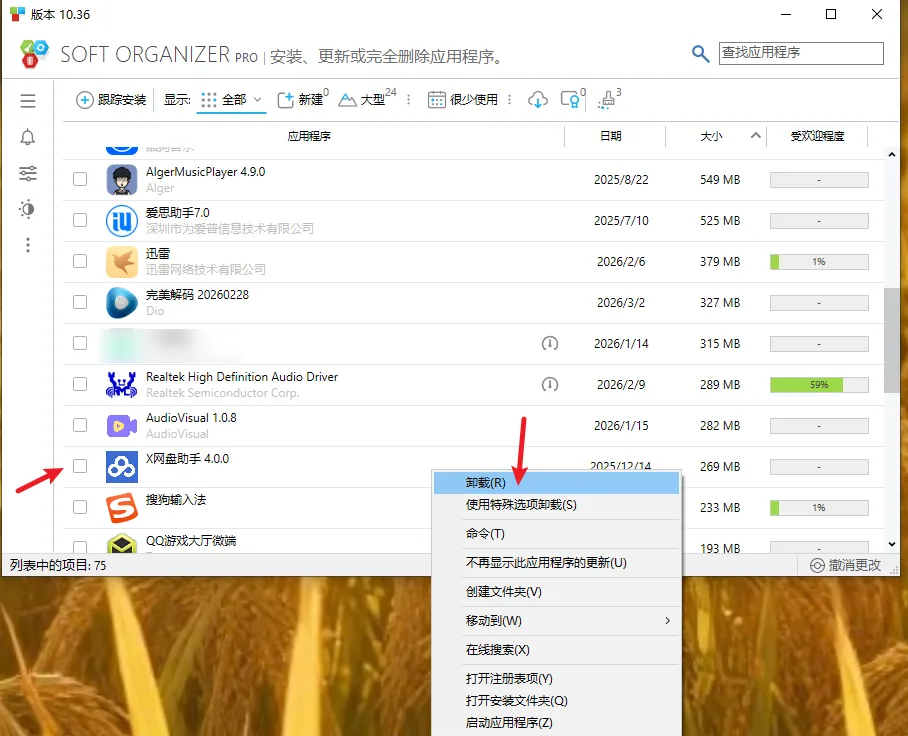Click the vertical scrollbar thumb
The width and height of the screenshot is (908, 736).
coord(891,340)
